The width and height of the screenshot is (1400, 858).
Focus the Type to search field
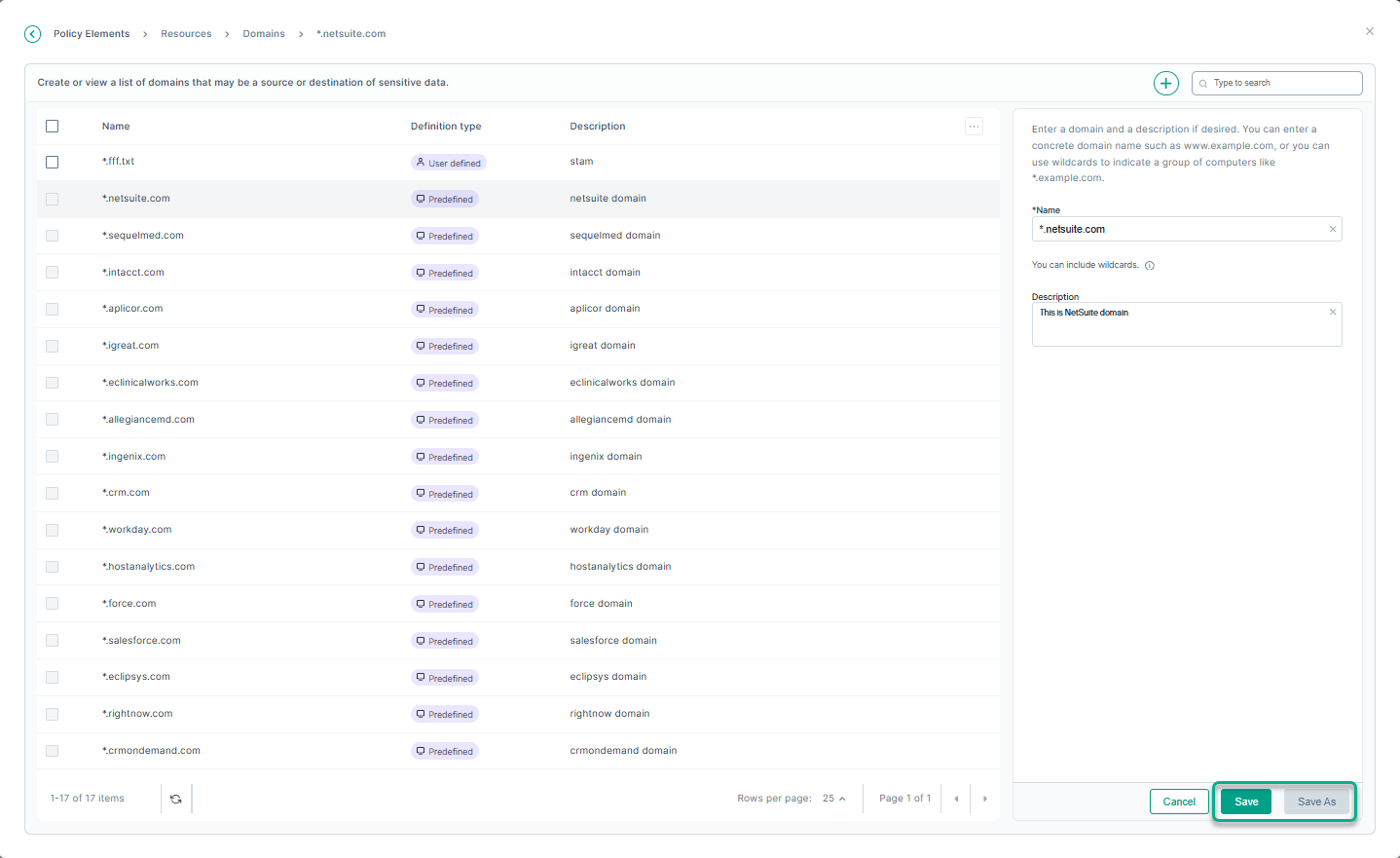(x=1283, y=83)
